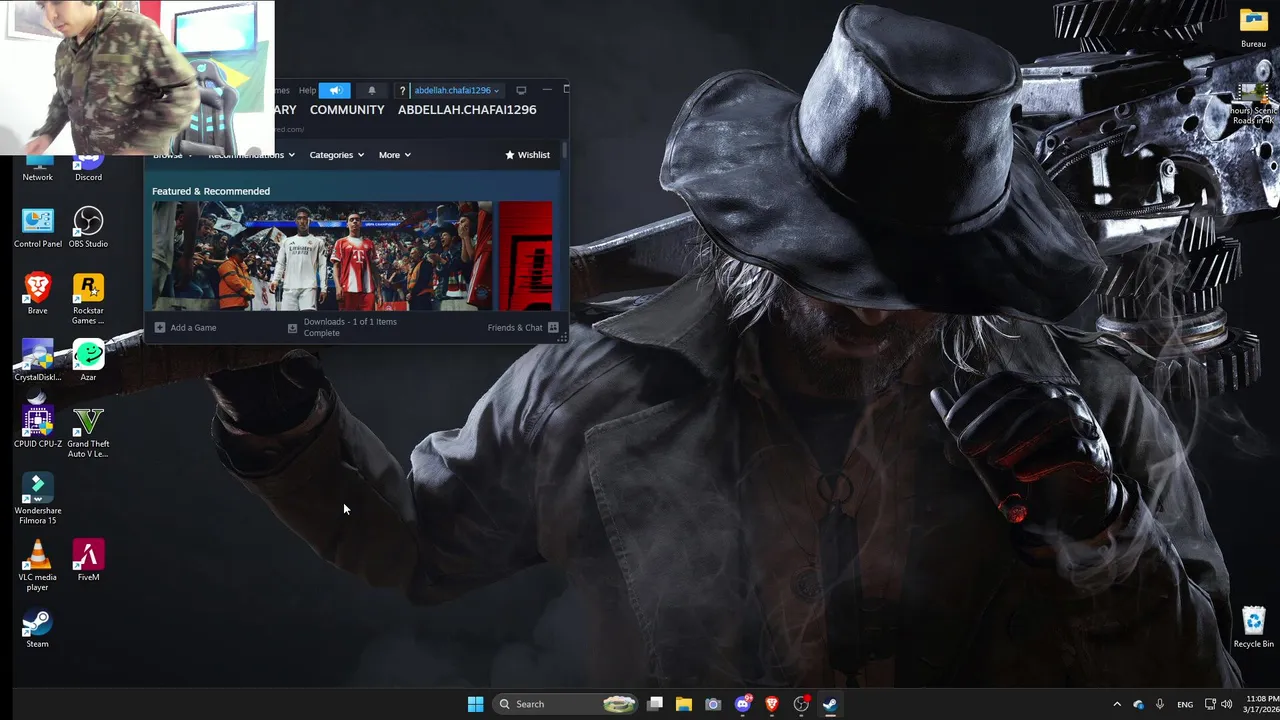Click the Steam store page scrollbar
The width and height of the screenshot is (1280, 720).
click(564, 150)
